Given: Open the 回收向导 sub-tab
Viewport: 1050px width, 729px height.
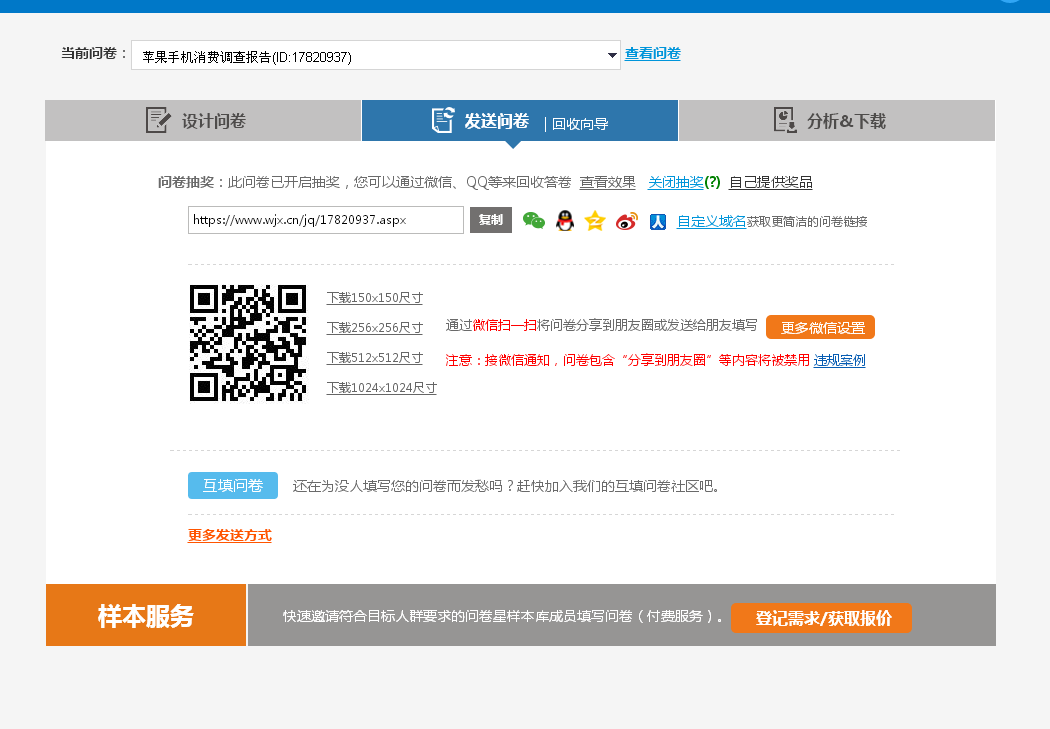Looking at the screenshot, I should 580,124.
